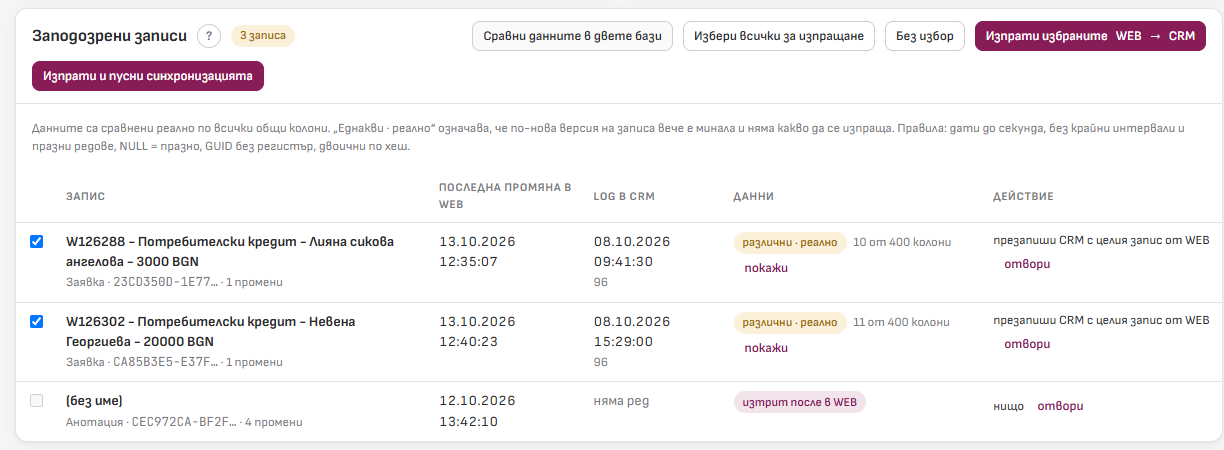Click the 'LOG В CRM' column header
Image resolution: width=1224 pixels, height=450 pixels.
(624, 197)
